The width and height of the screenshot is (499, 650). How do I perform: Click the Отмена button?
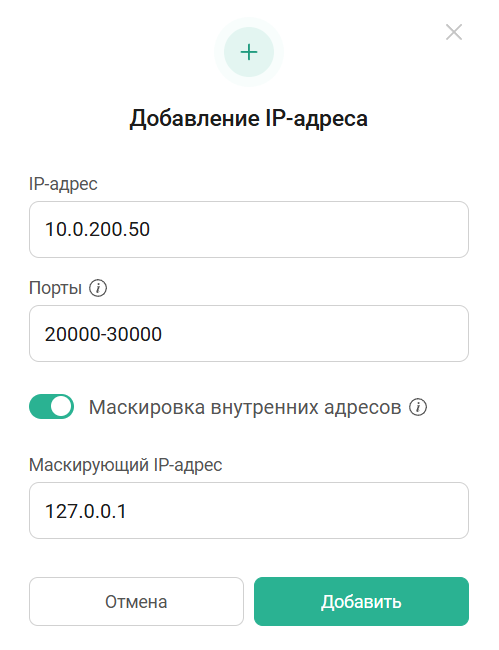tap(136, 601)
